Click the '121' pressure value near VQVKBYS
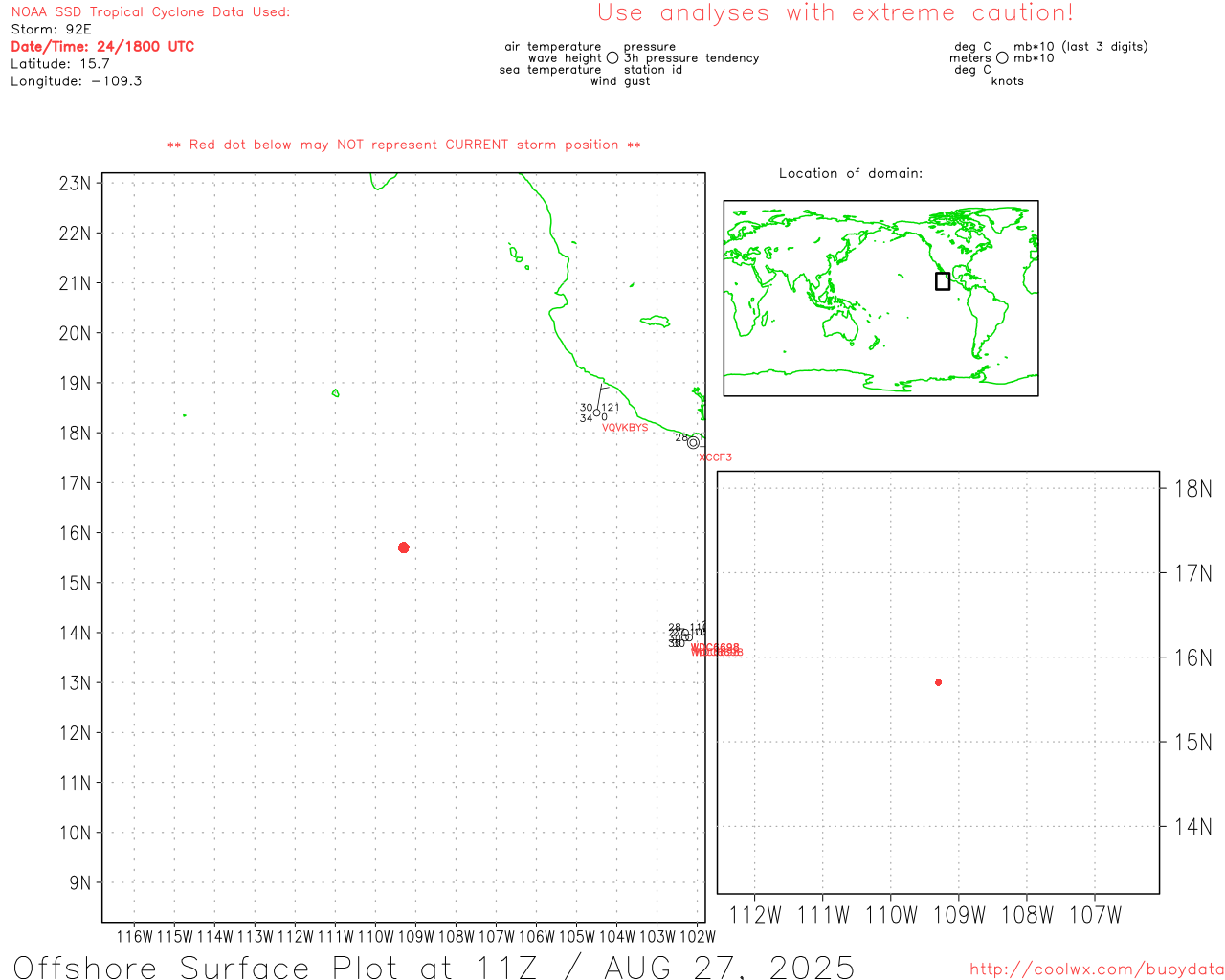 coord(611,408)
